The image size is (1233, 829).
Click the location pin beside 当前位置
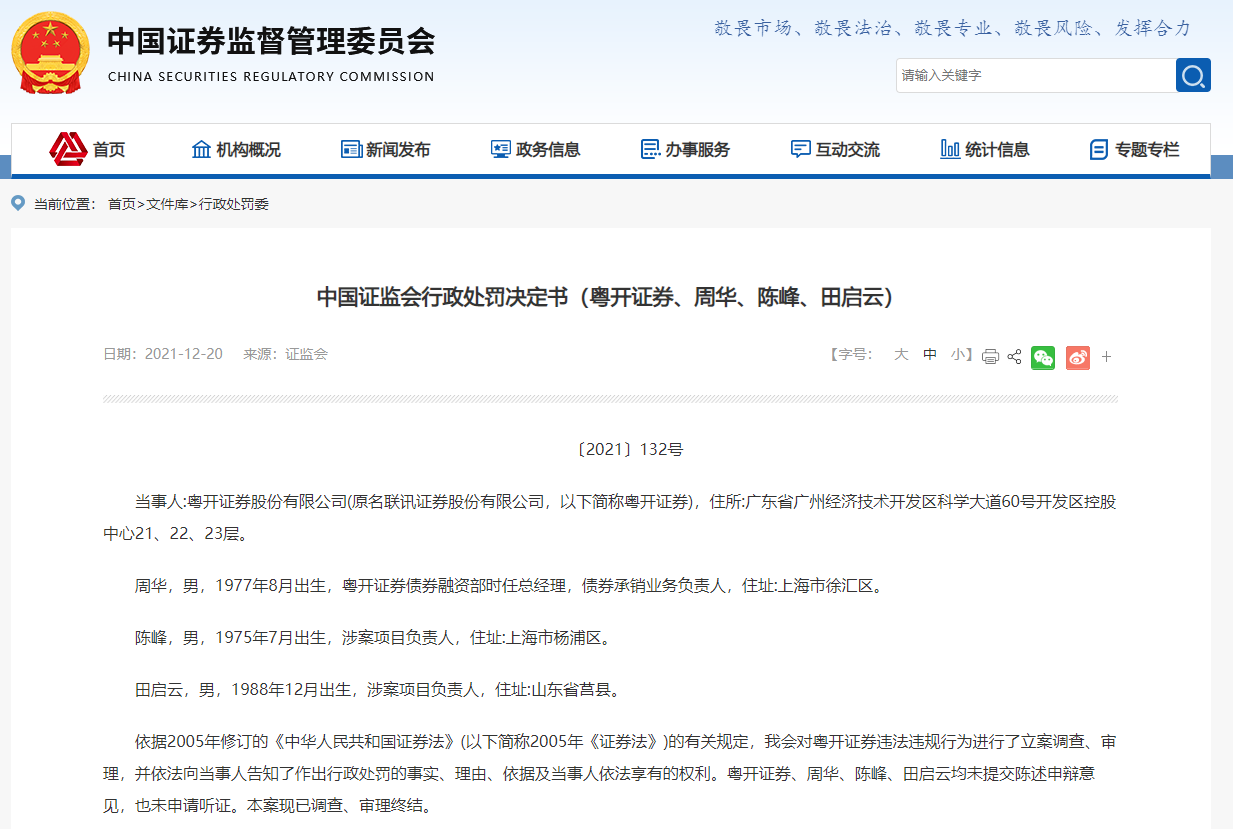17,203
